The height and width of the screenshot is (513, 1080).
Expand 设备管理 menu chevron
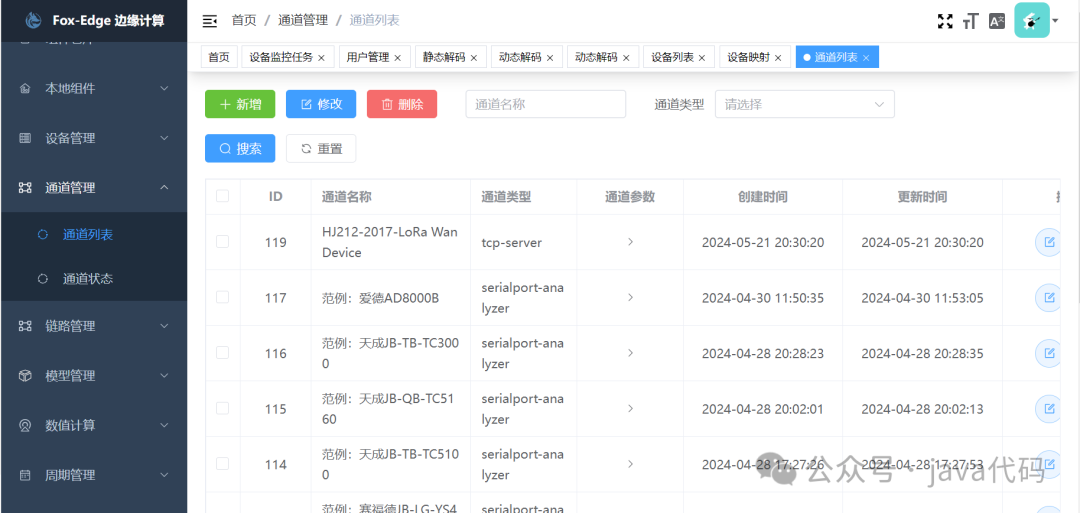pos(164,138)
